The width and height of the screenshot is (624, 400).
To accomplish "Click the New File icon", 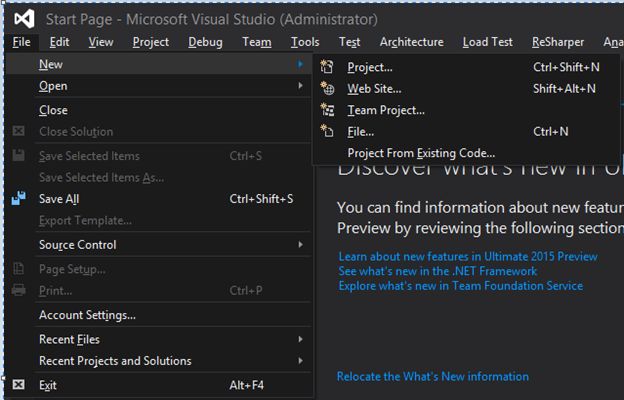I will tap(327, 131).
